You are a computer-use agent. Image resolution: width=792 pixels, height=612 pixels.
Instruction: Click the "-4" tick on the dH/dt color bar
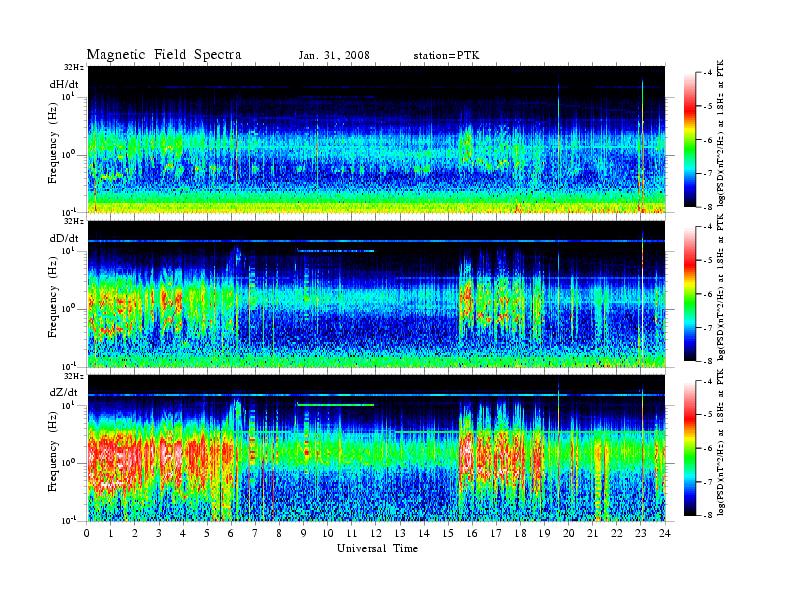coord(708,73)
